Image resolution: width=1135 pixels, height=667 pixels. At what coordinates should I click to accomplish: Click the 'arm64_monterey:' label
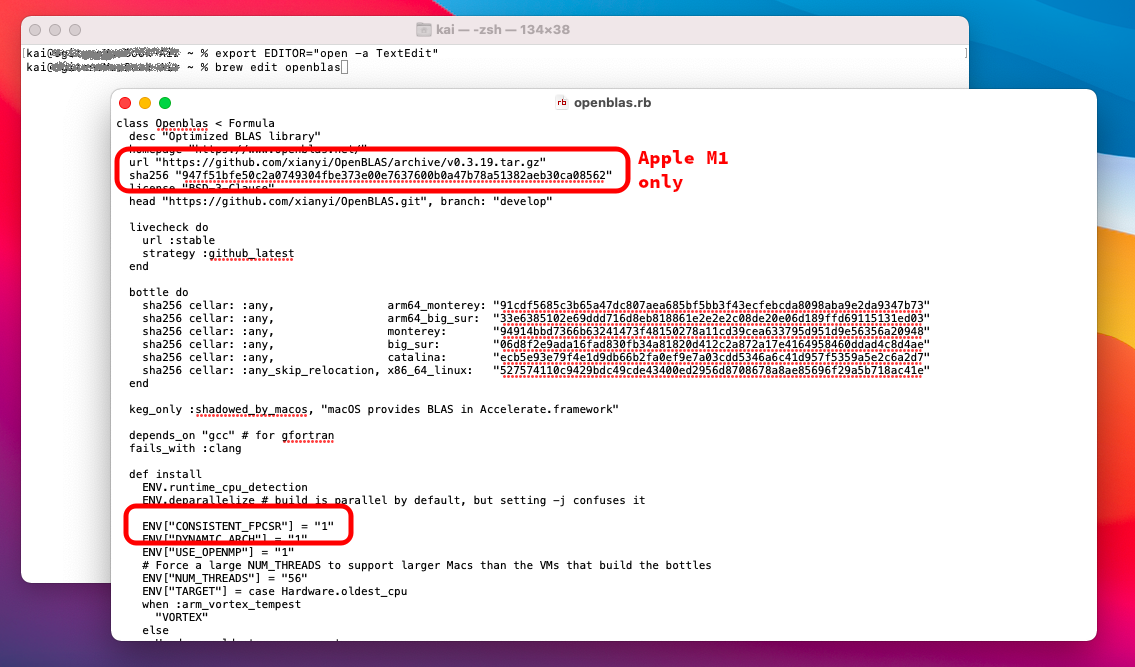(x=436, y=305)
